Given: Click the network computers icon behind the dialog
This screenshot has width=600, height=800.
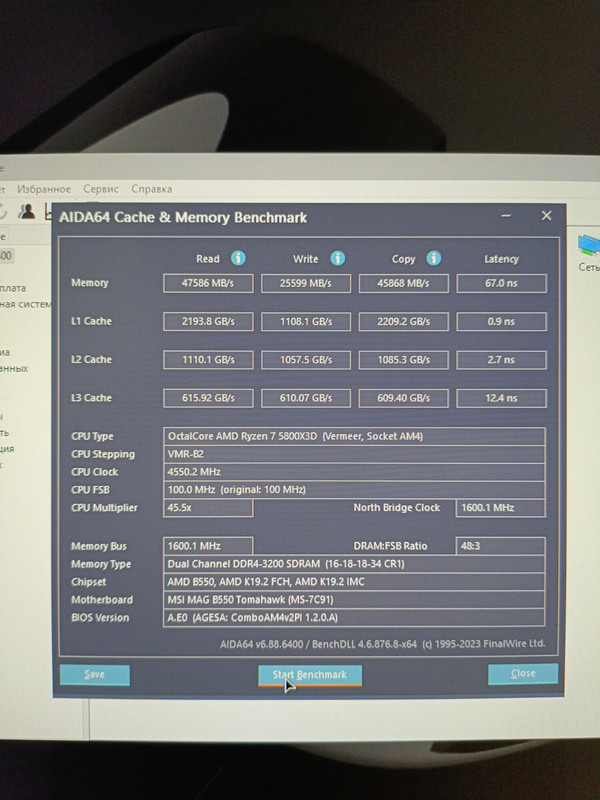Looking at the screenshot, I should (589, 245).
